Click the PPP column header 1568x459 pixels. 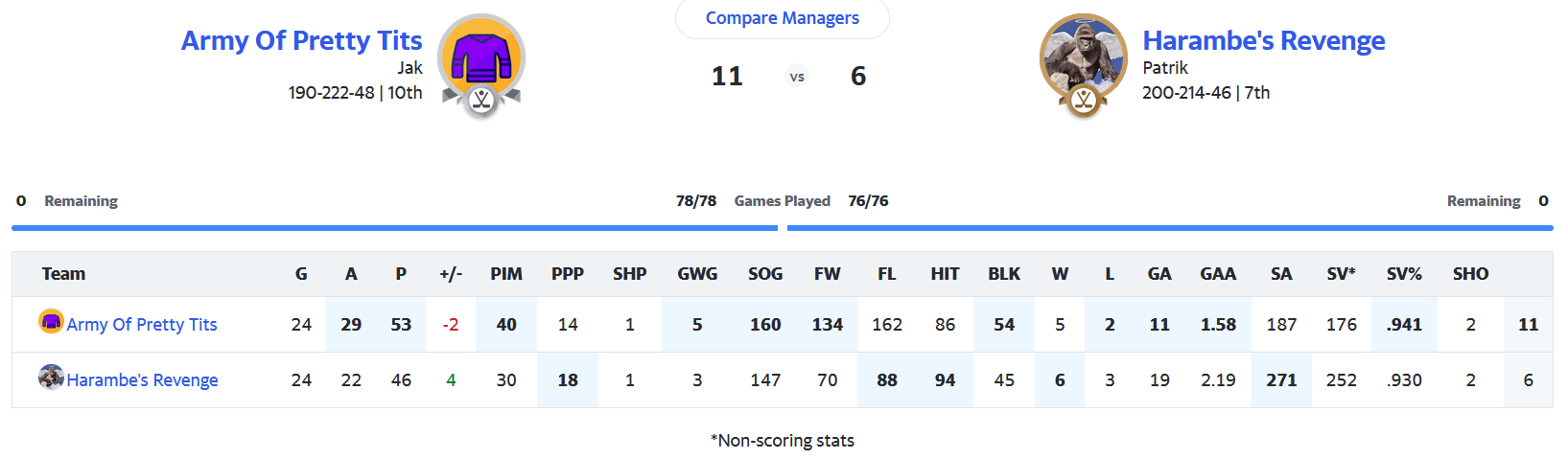568,274
